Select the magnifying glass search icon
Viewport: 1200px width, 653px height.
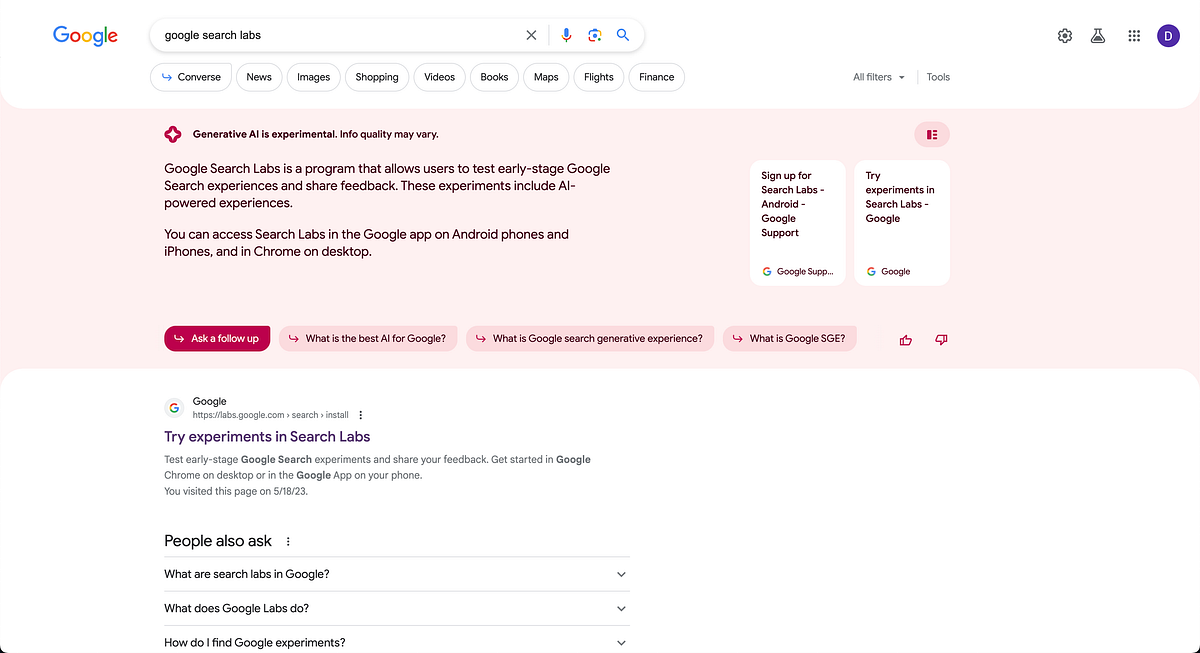(622, 34)
